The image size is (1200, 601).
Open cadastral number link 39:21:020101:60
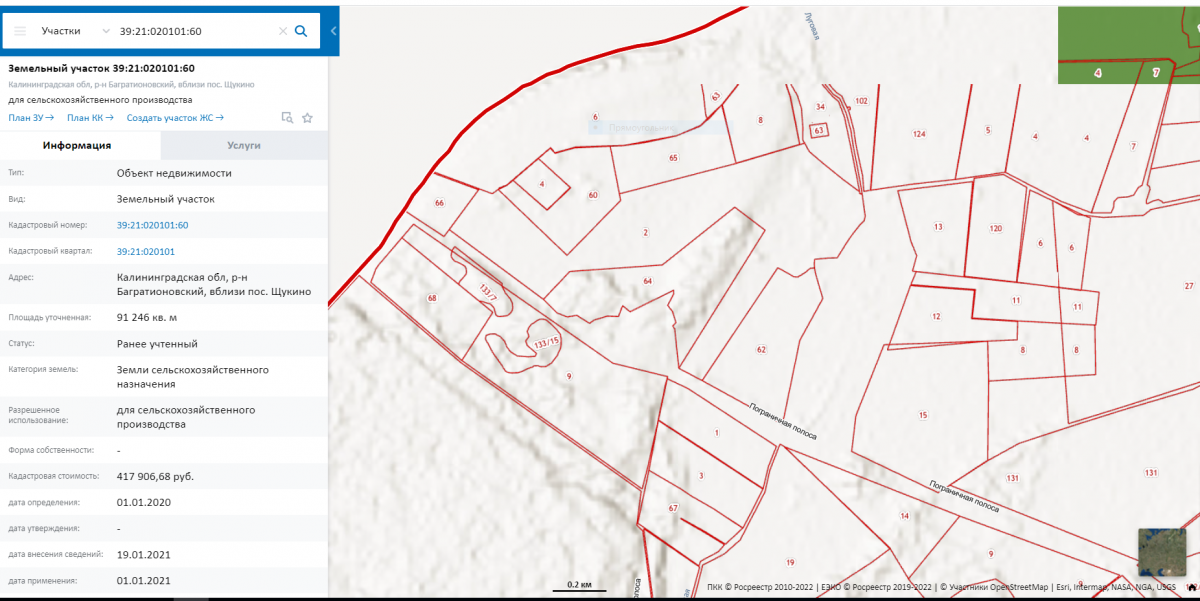pyautogui.click(x=152, y=225)
